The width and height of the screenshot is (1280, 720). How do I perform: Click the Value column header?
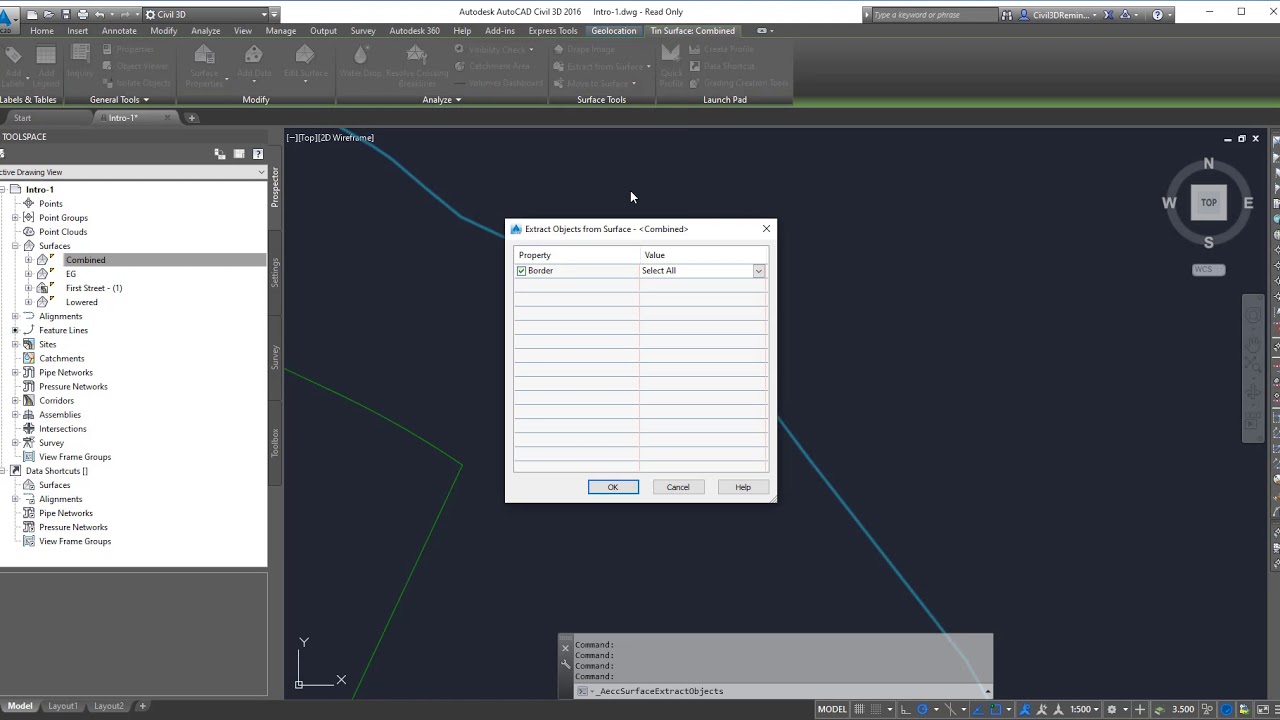click(704, 255)
